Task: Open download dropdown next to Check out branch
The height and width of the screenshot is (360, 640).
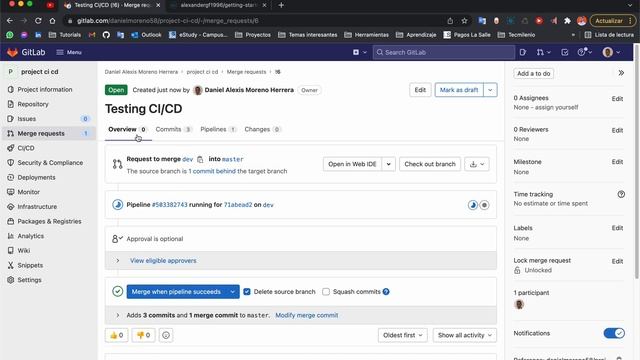Action: (477, 164)
